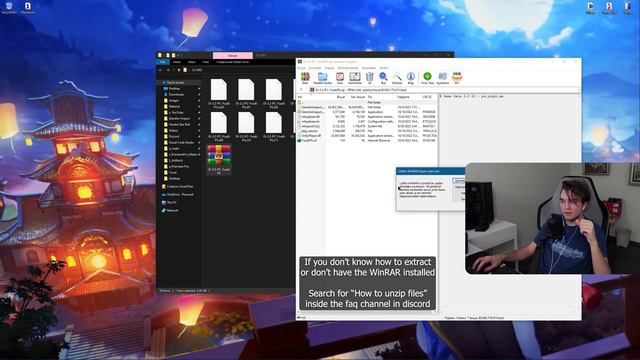The image size is (640, 360).
Task: Open the Compressed Folder Tools ribbon tab
Action: (233, 62)
